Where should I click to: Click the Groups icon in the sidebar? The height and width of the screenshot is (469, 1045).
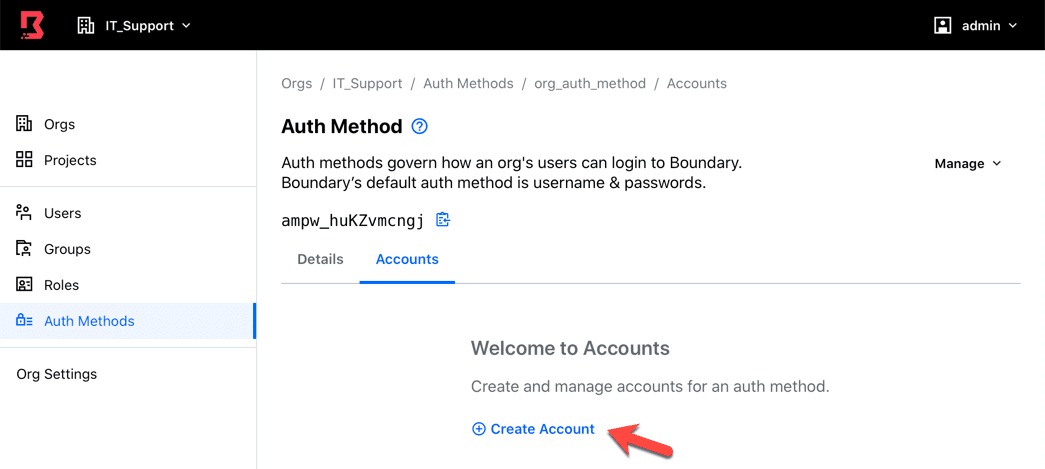coord(25,249)
